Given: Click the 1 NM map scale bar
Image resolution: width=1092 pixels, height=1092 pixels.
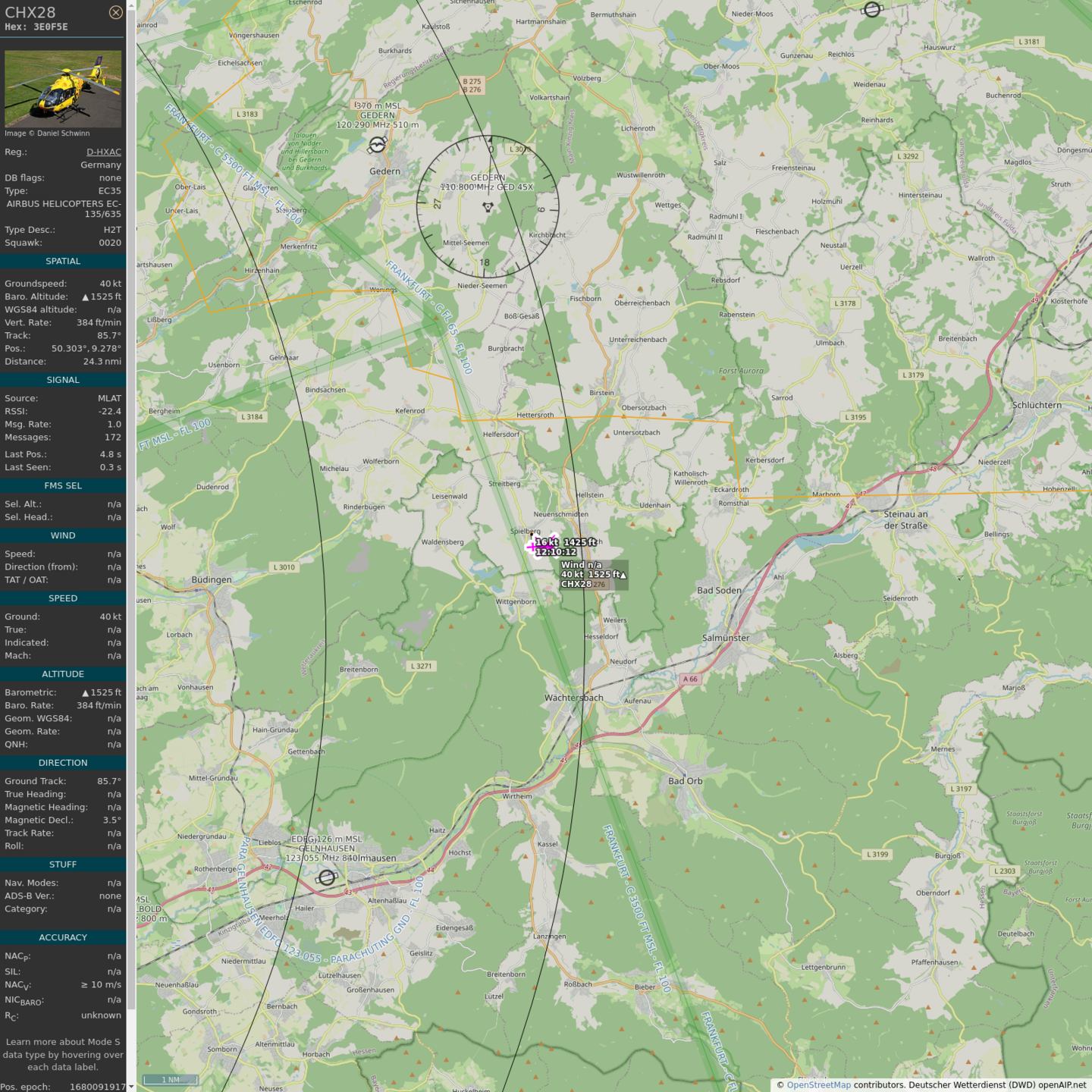Looking at the screenshot, I should pyautogui.click(x=171, y=1080).
